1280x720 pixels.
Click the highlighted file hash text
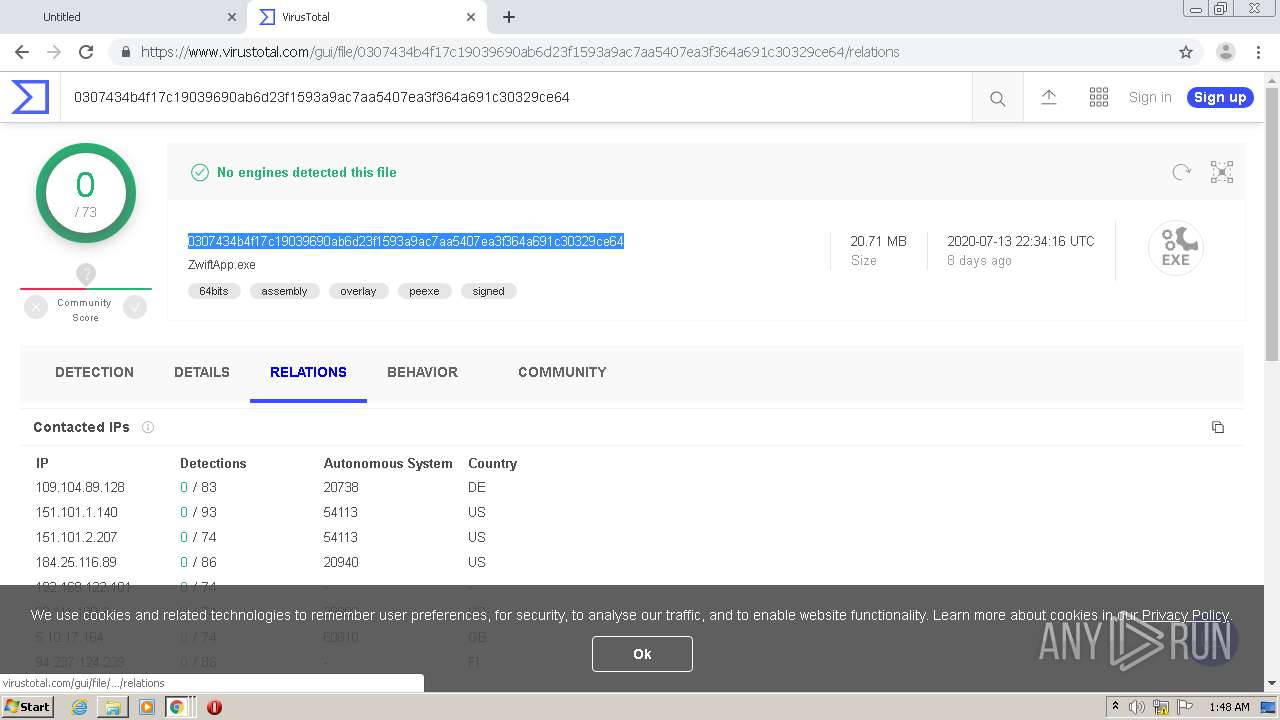405,241
